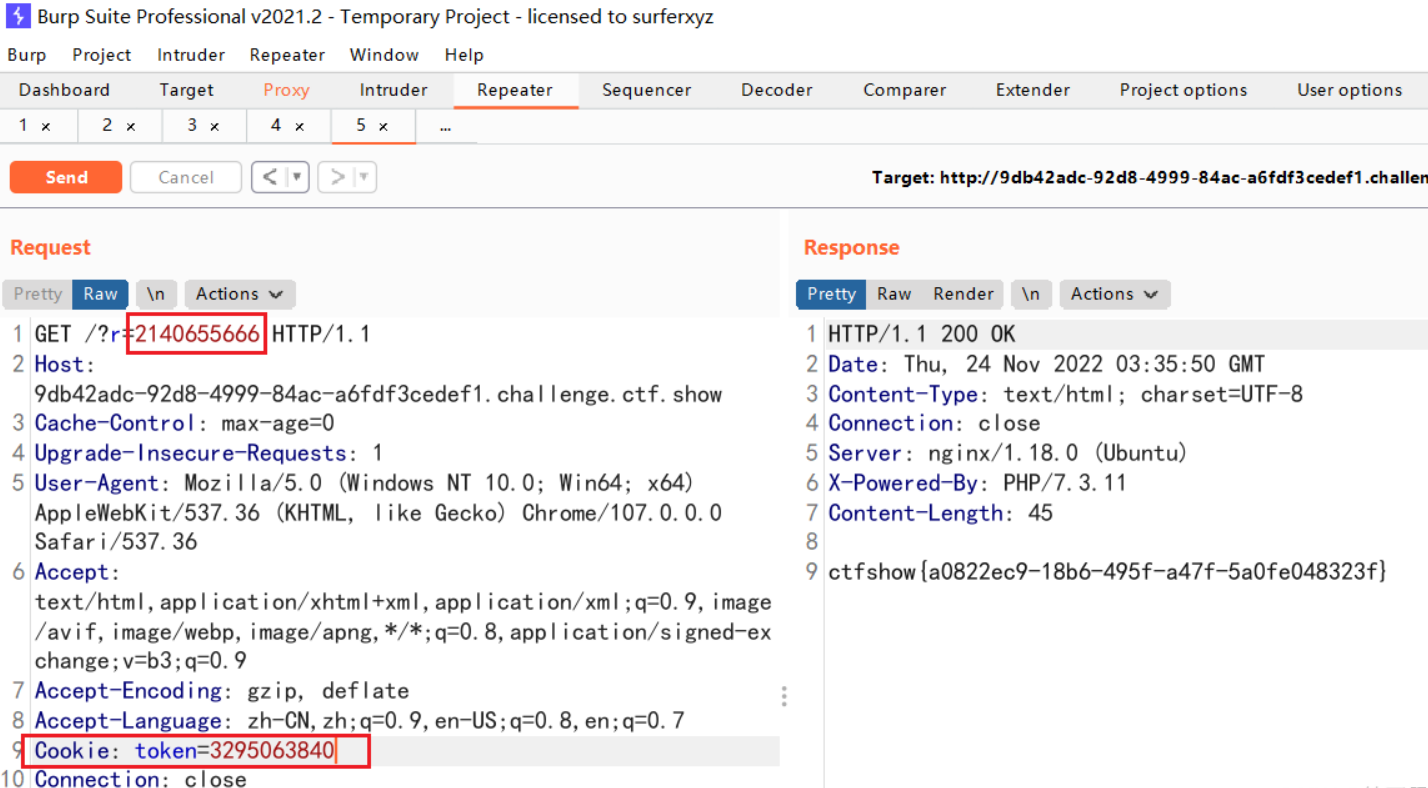
Task: Click the Server nginx response header
Action: coord(1008,453)
